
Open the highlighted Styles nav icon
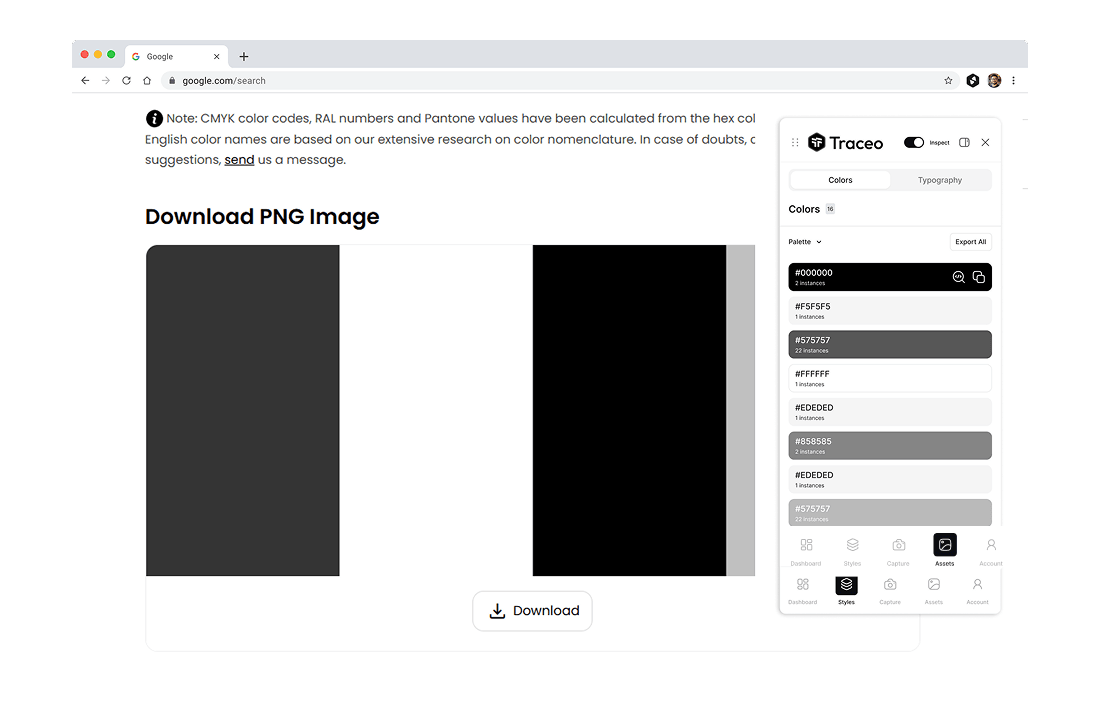846,585
